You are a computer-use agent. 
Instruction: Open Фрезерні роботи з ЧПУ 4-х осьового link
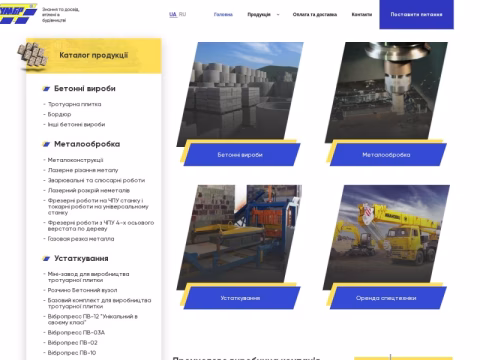click(101, 226)
